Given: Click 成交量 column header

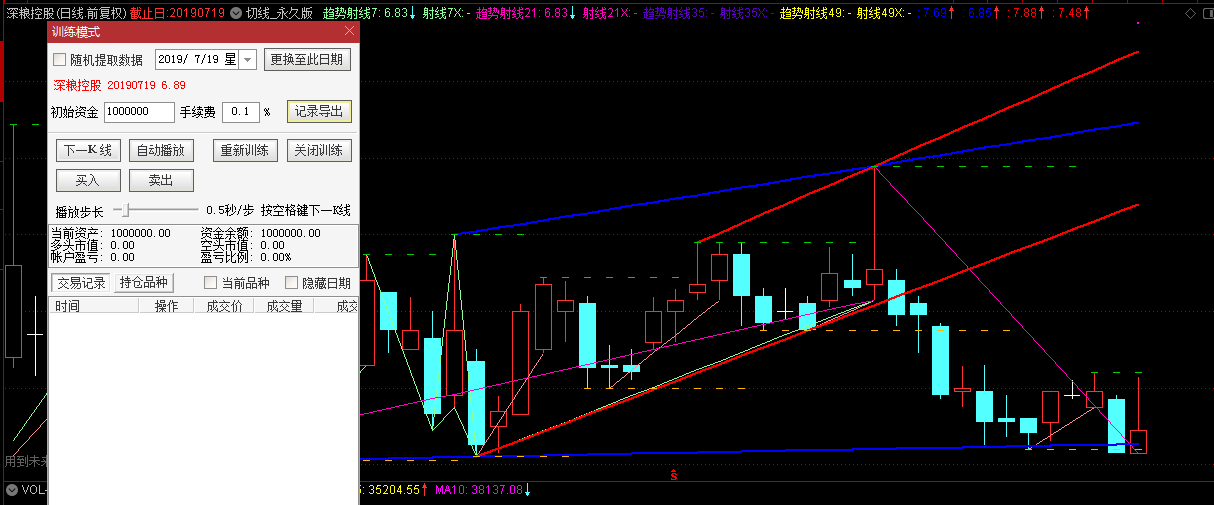Looking at the screenshot, I should pos(283,307).
